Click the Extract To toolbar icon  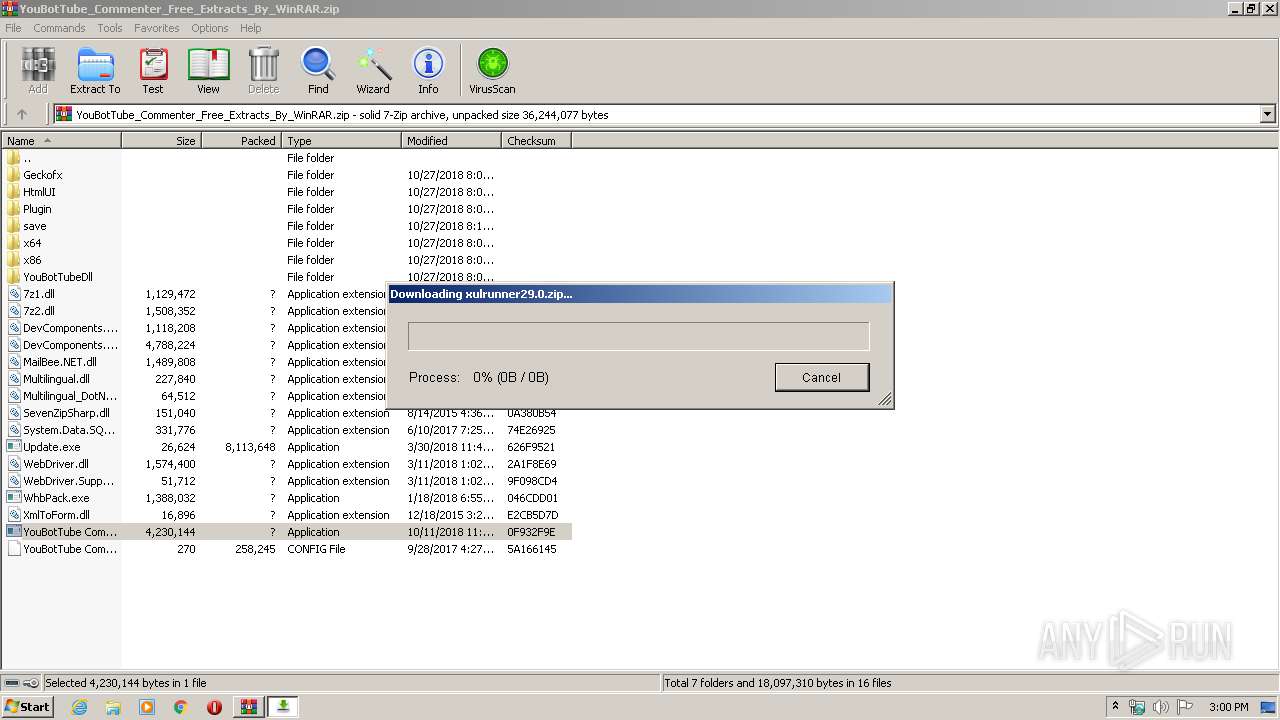(x=95, y=71)
